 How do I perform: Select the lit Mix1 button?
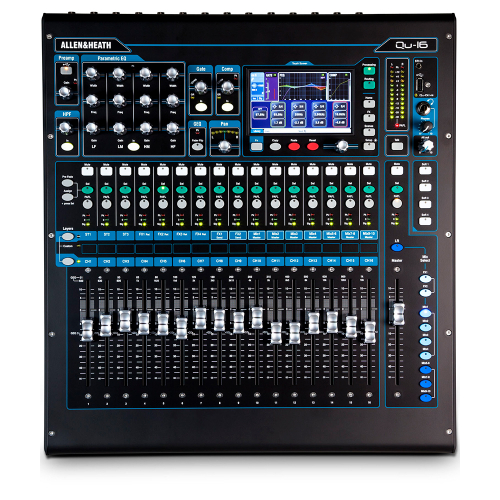[425, 313]
